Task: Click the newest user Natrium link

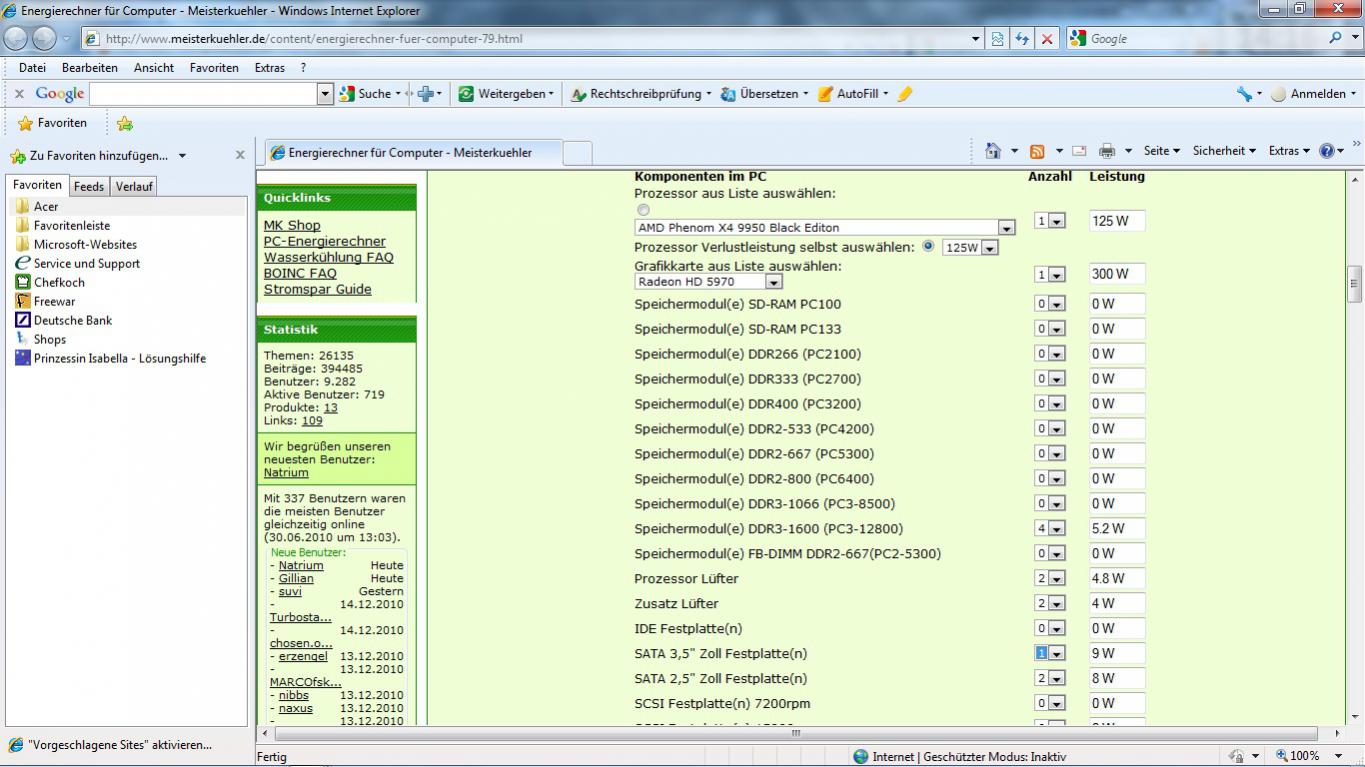Action: [x=286, y=473]
